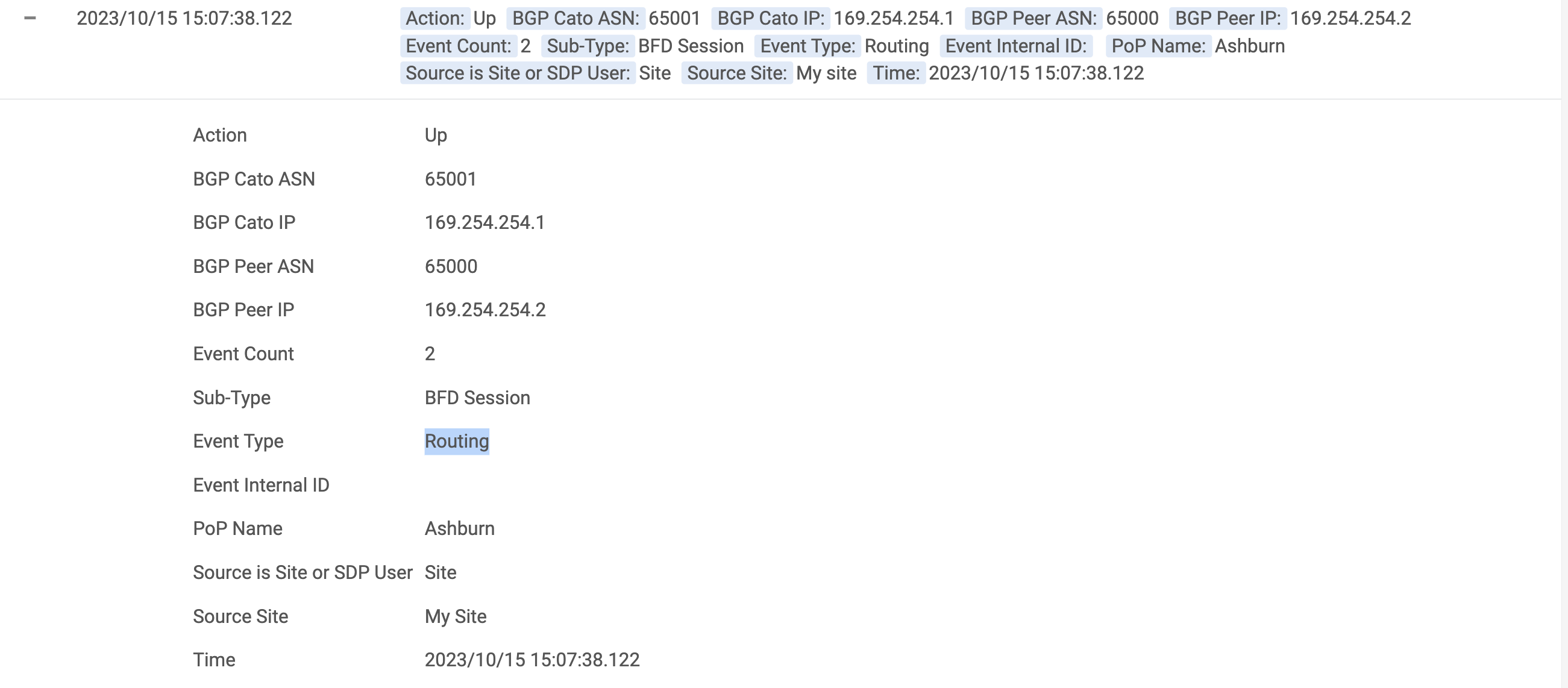
Task: Click the highlighted Routing value in details
Action: pos(457,441)
